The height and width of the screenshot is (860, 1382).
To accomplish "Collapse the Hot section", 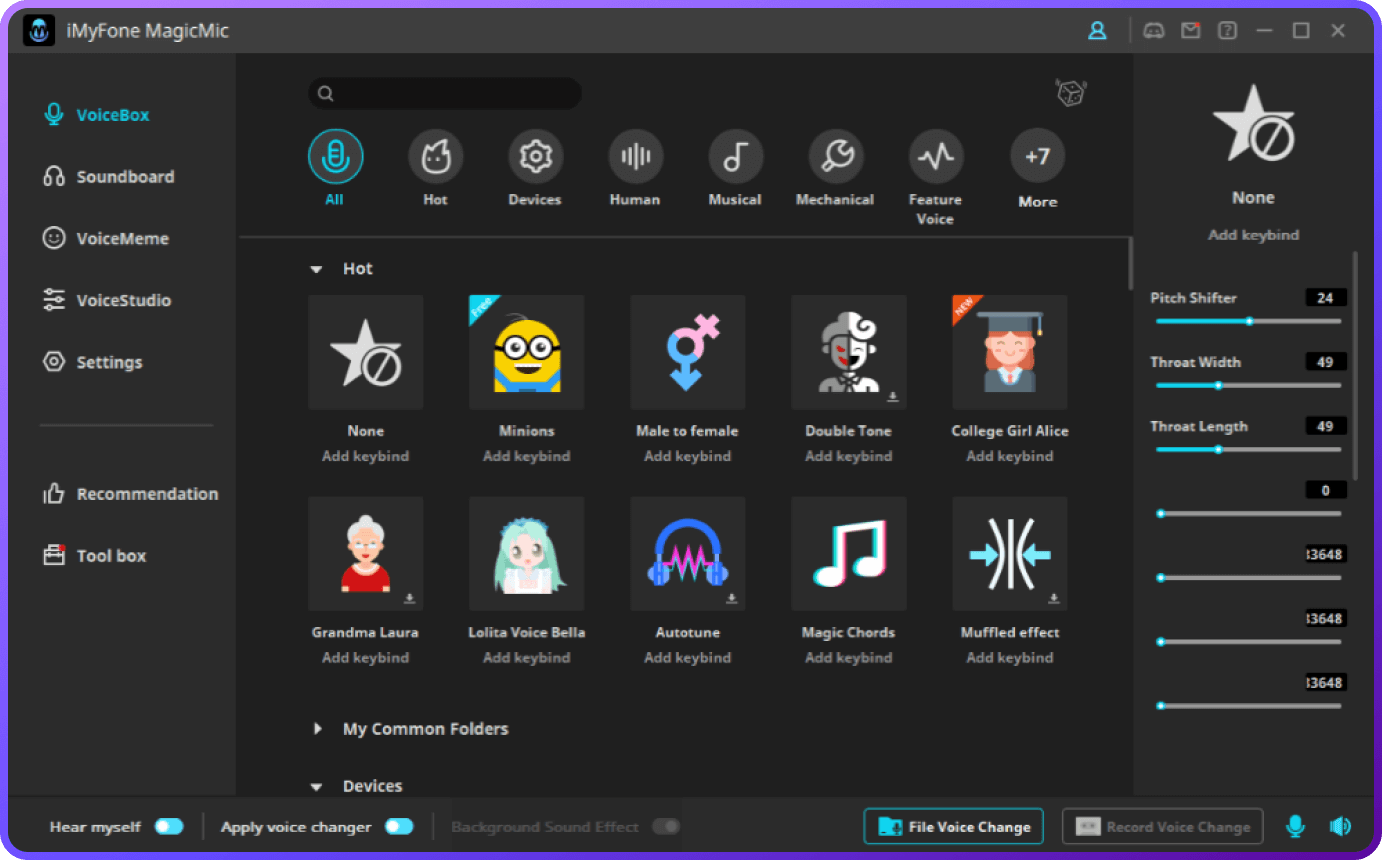I will [317, 269].
